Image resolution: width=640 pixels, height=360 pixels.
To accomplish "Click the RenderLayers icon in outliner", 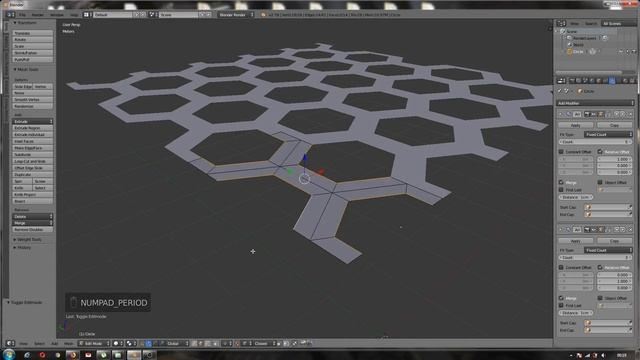I will pos(569,38).
